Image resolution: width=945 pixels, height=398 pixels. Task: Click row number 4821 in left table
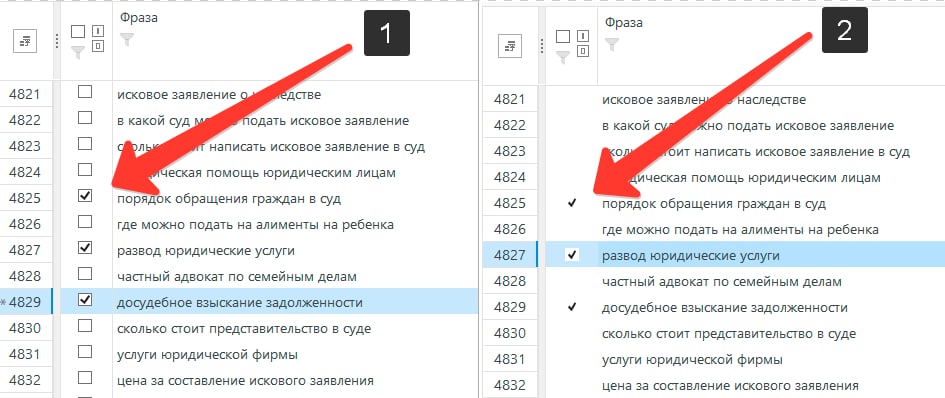pyautogui.click(x=25, y=95)
